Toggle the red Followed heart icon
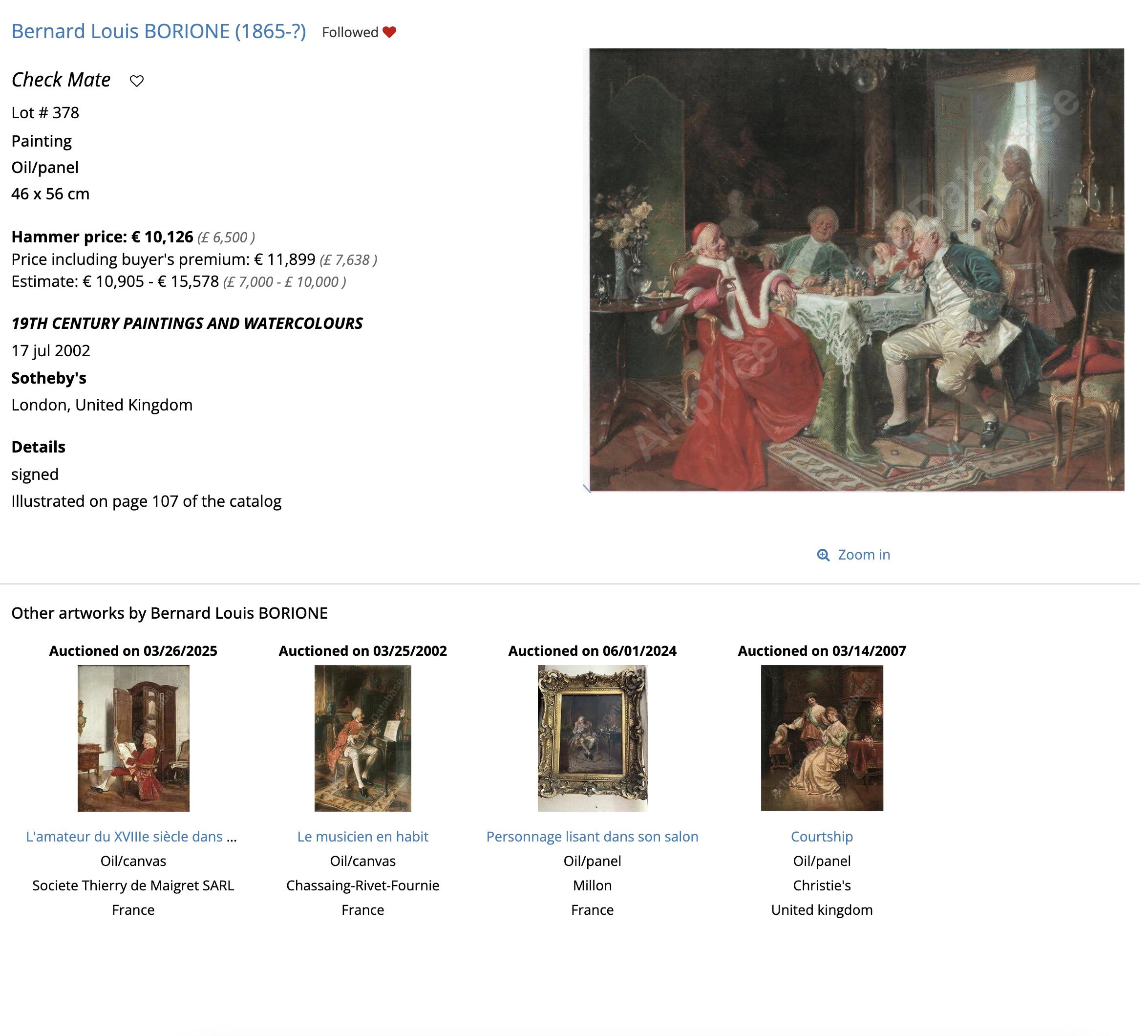This screenshot has height=1036, width=1148. [x=389, y=32]
